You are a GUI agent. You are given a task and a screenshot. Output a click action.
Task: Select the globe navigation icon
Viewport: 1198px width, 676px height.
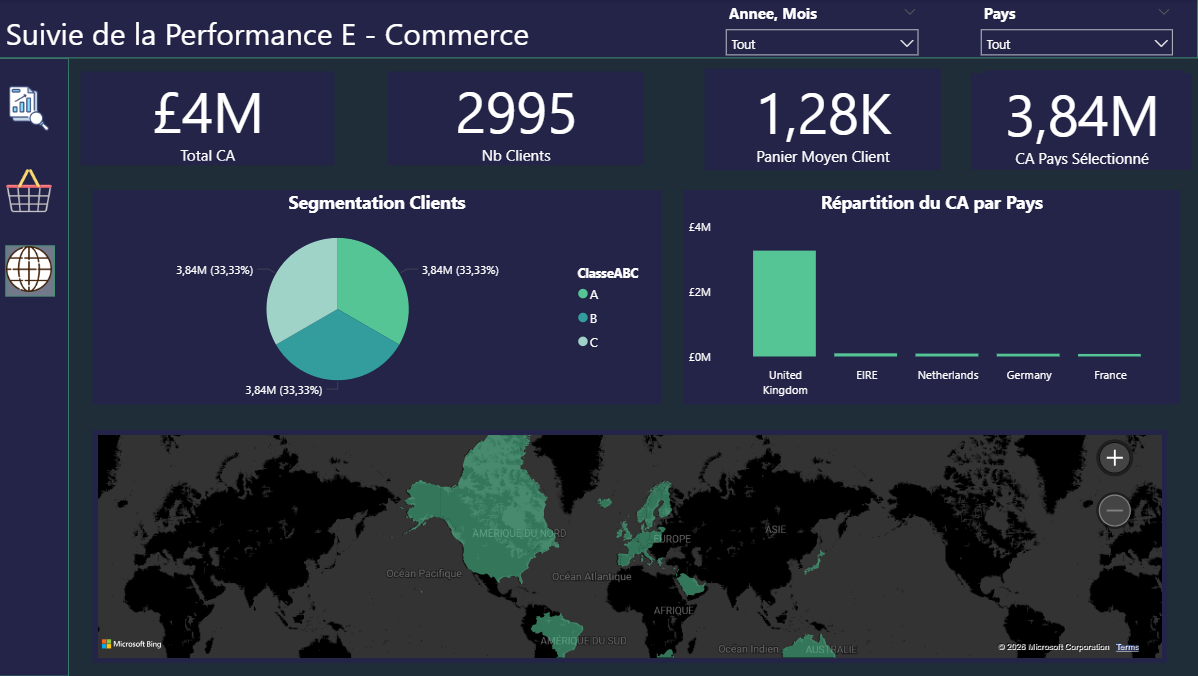point(30,270)
